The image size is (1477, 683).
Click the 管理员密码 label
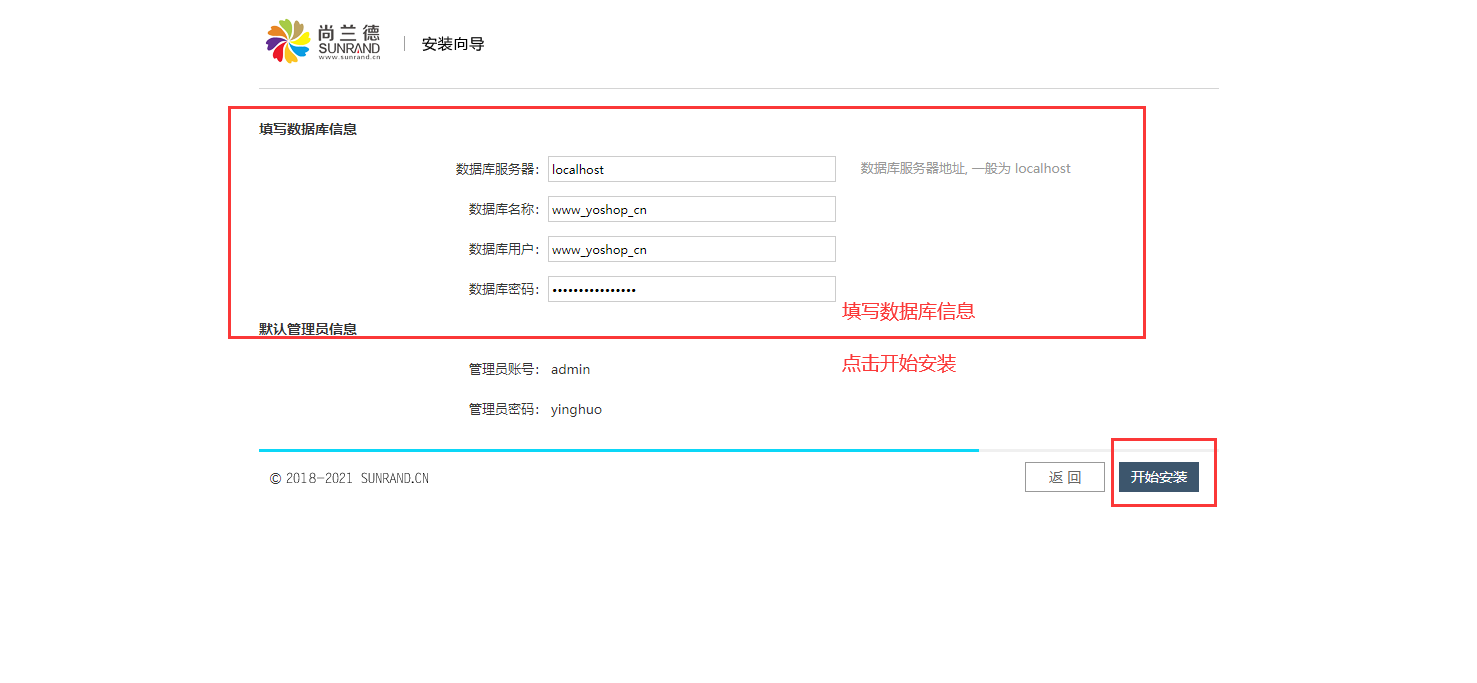[505, 409]
